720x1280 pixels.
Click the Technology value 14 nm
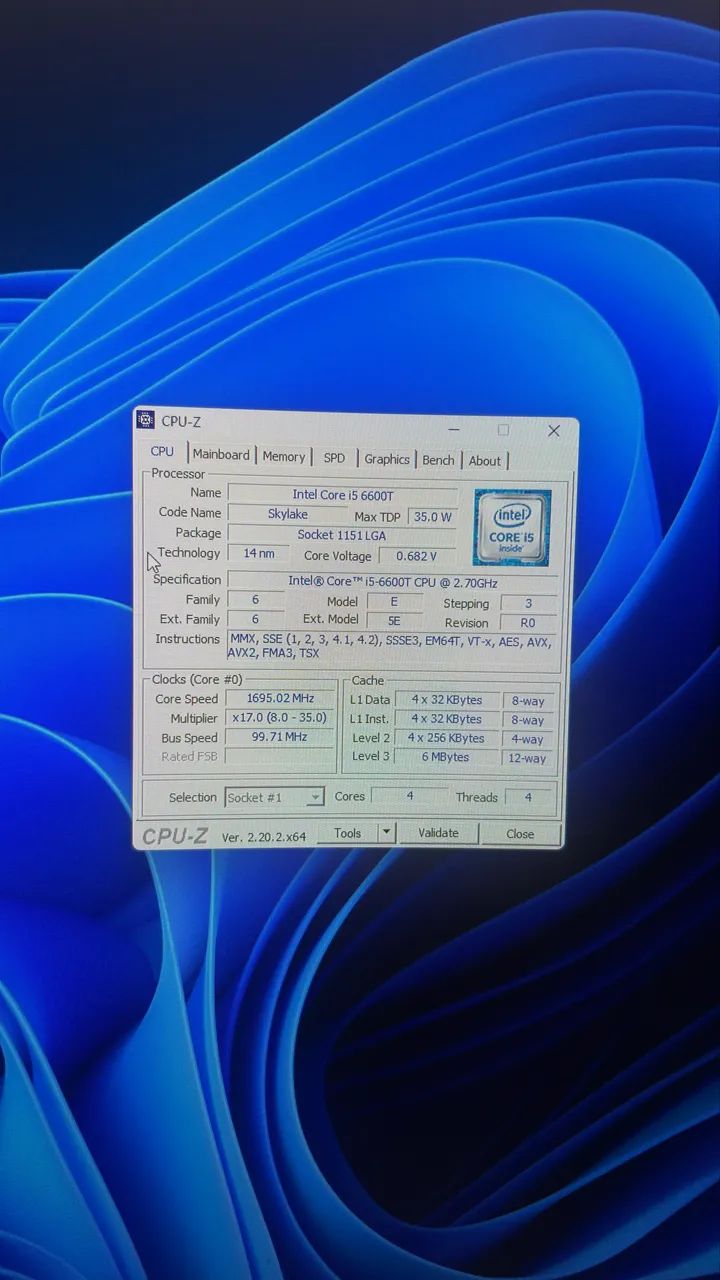[x=258, y=553]
